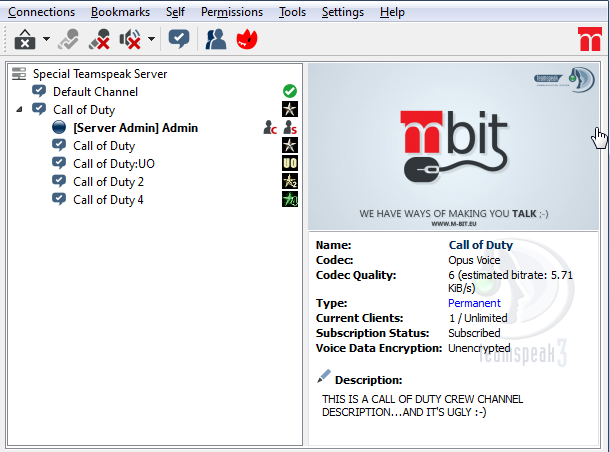This screenshot has height=452, width=610.
Task: Open the Settings menu
Action: coord(343,12)
